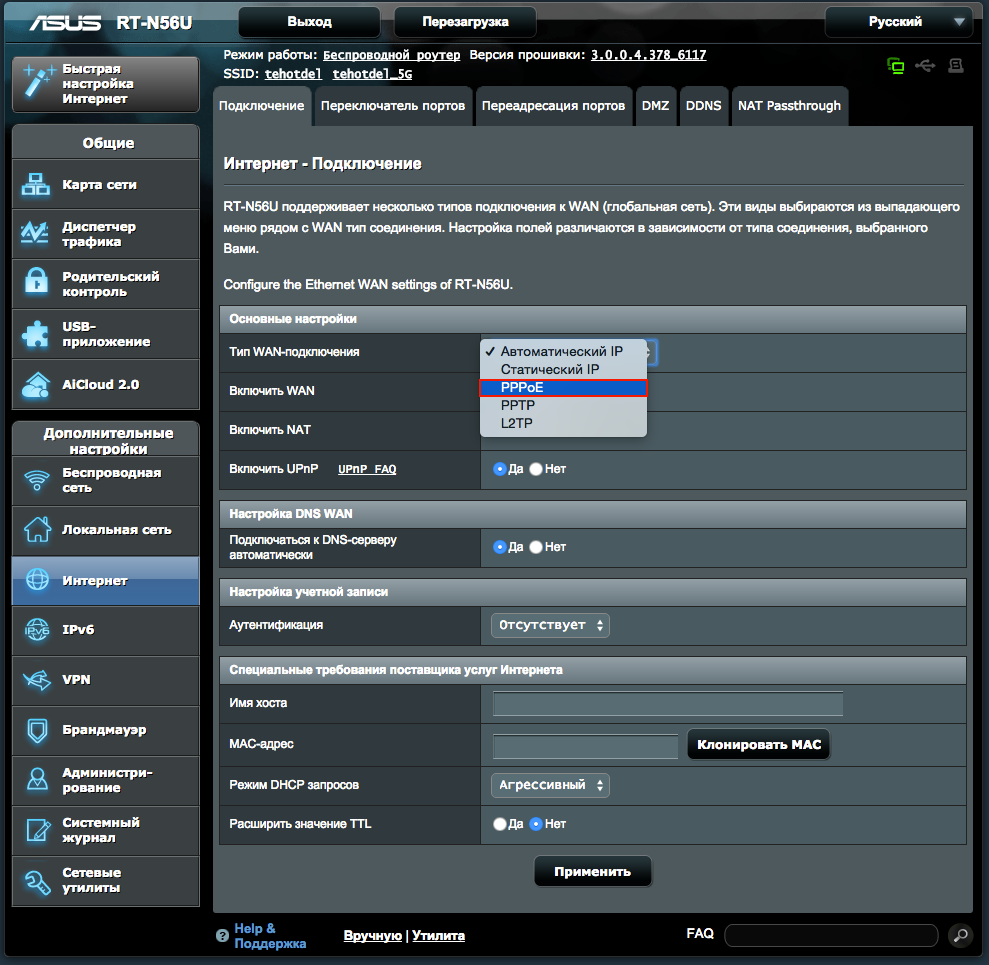Switch to the Подключение tab
The image size is (989, 965).
(261, 106)
